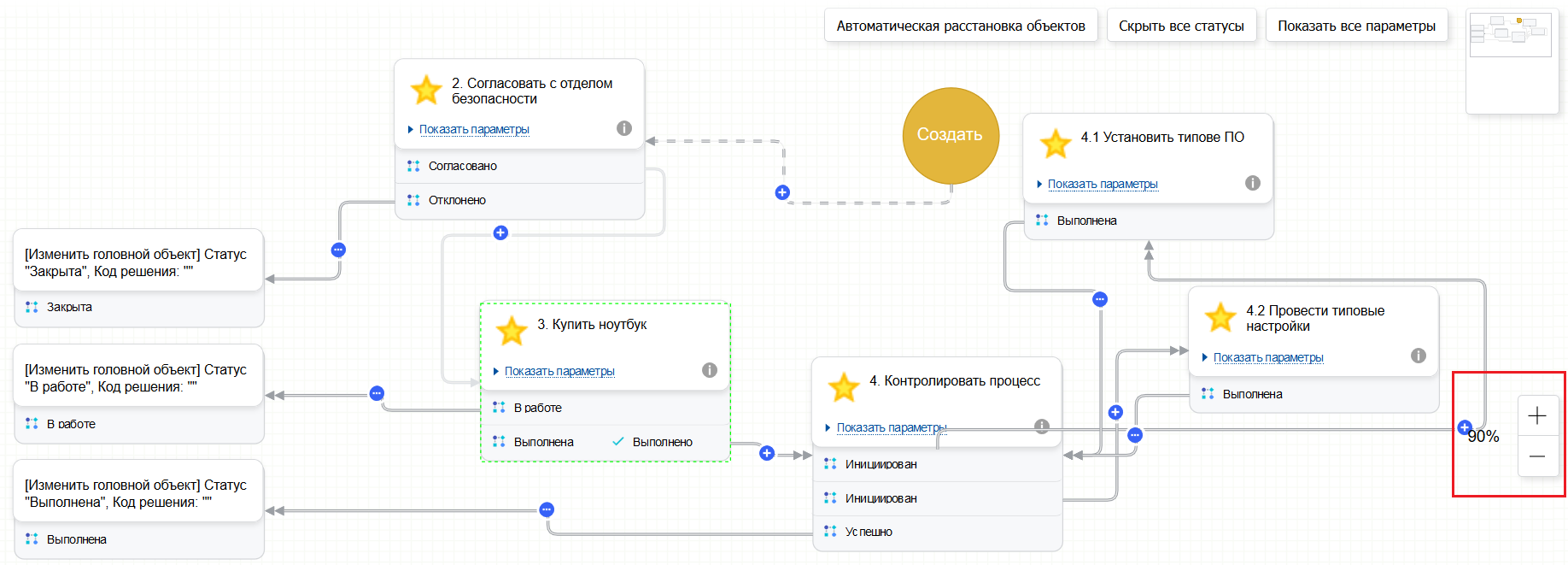This screenshot has height=565, width=1568.
Task: Open info icon on 'Согласовать с отделом безопасности' card
Action: click(624, 128)
